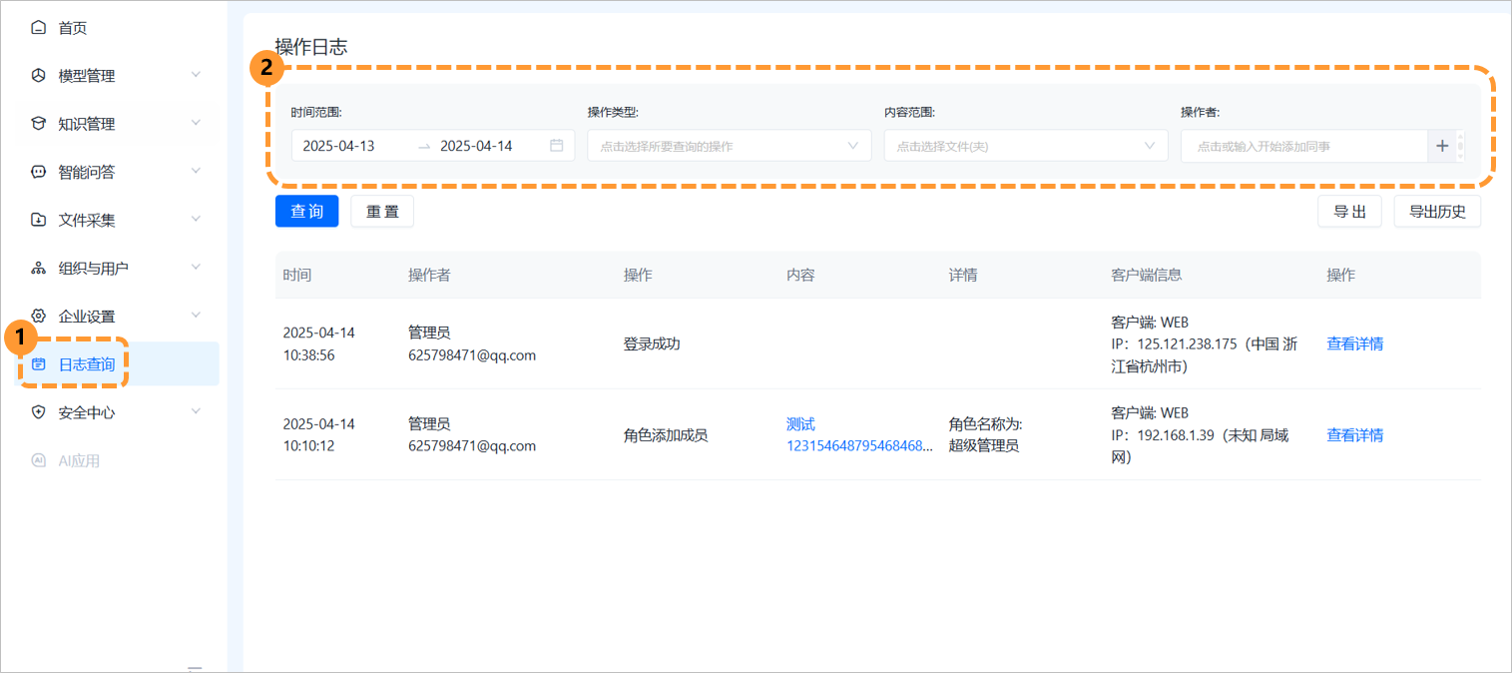Open 智能问答 via its chat bubble icon

(x=39, y=171)
